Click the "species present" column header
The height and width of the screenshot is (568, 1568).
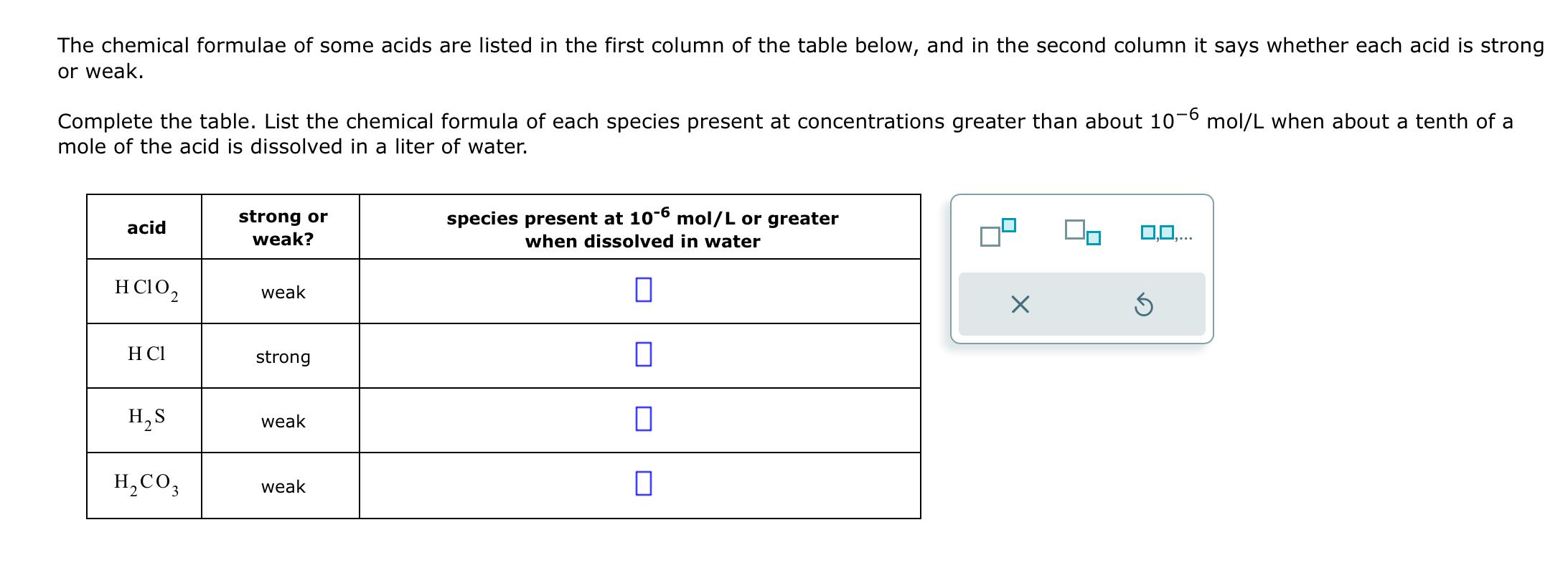[x=642, y=229]
